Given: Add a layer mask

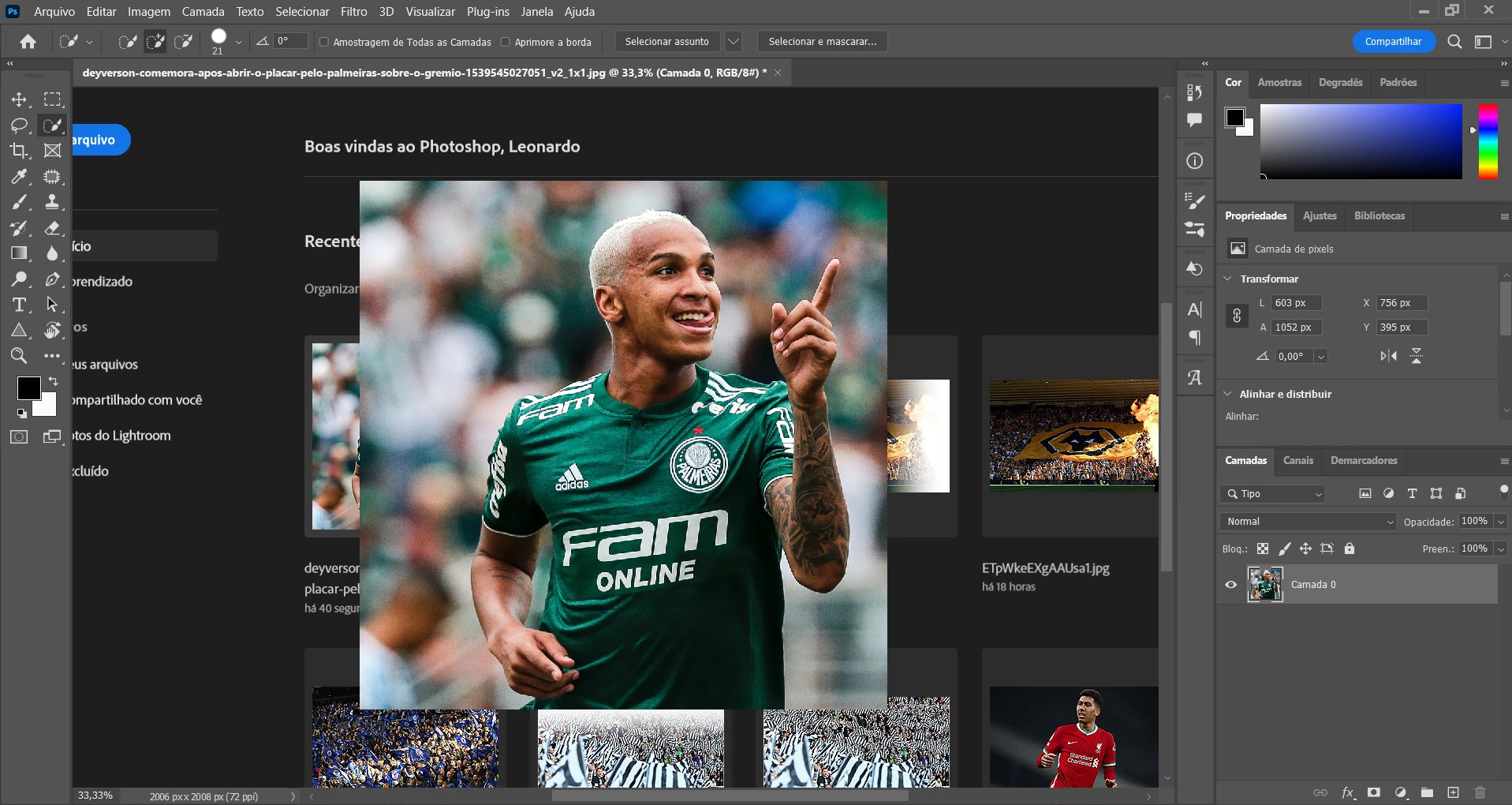Looking at the screenshot, I should pos(1374,792).
